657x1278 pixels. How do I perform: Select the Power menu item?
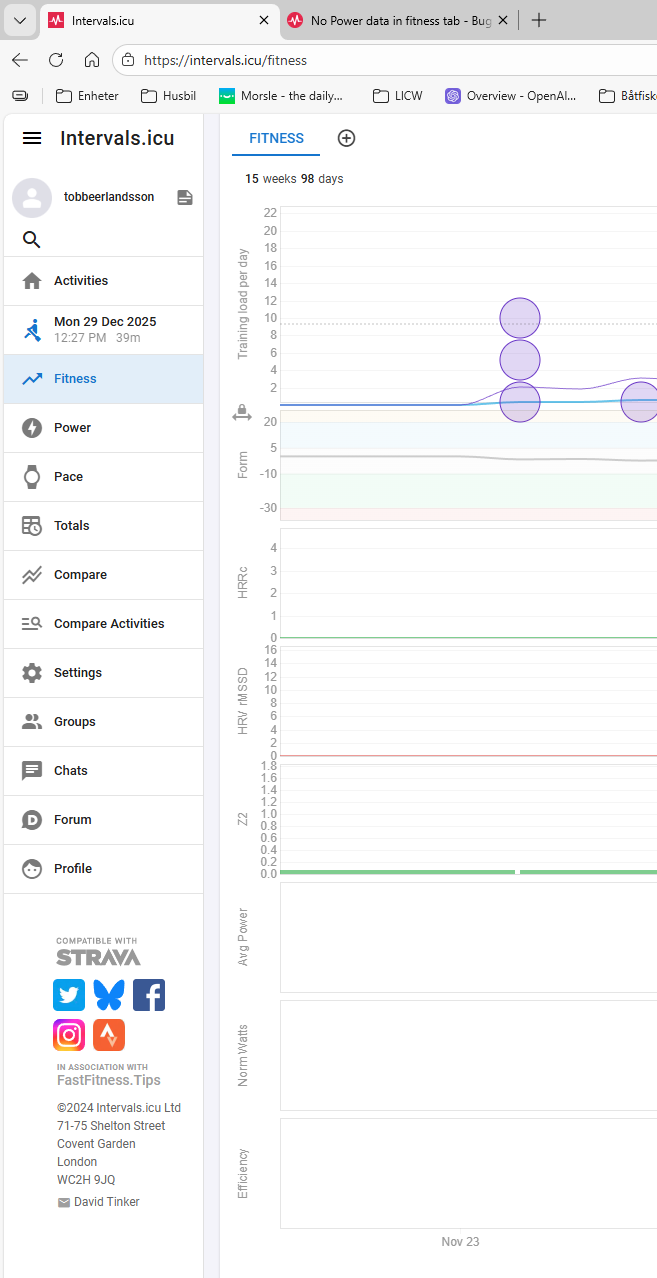tap(72, 428)
